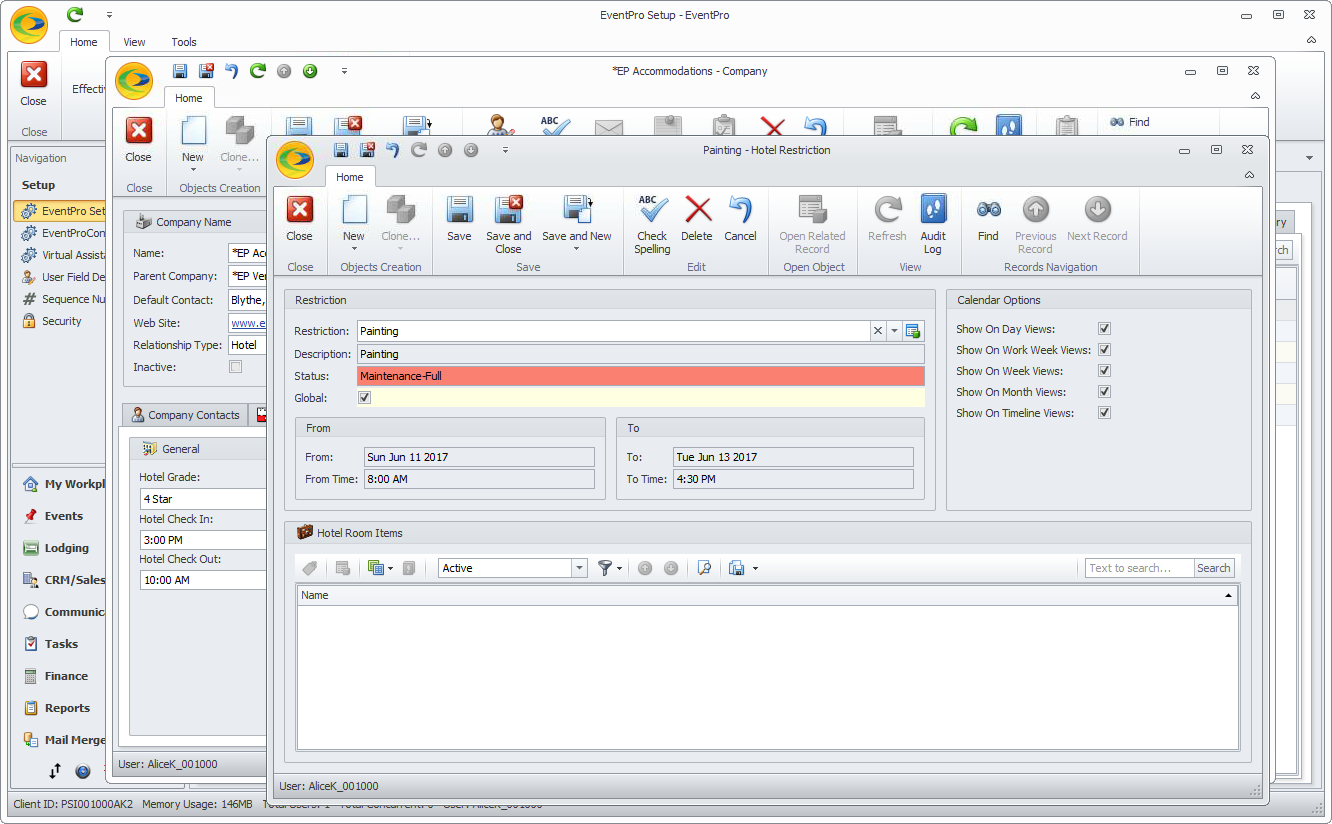Click the Name column sort arrow
This screenshot has width=1332, height=824.
pos(1228,595)
